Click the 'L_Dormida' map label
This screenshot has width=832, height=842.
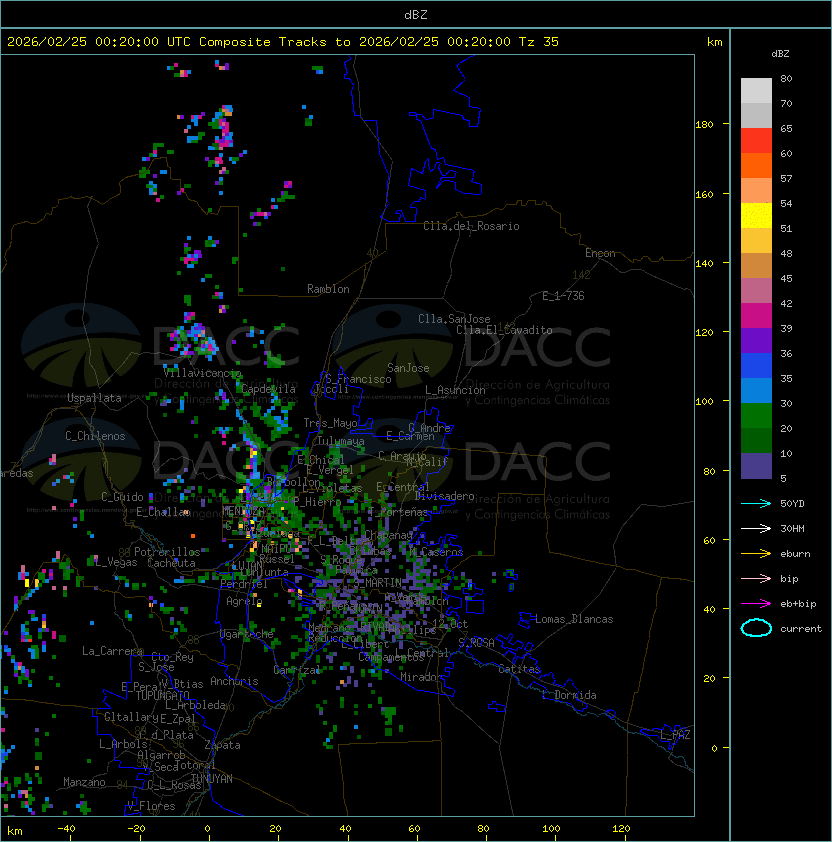tap(569, 695)
